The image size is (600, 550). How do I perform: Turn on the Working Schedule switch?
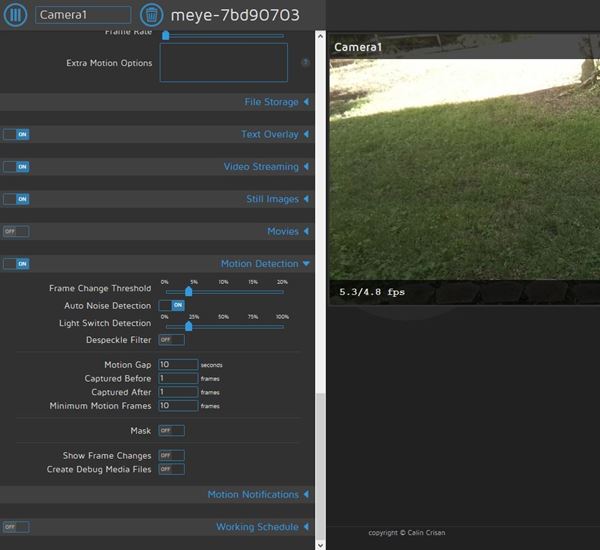pos(16,527)
